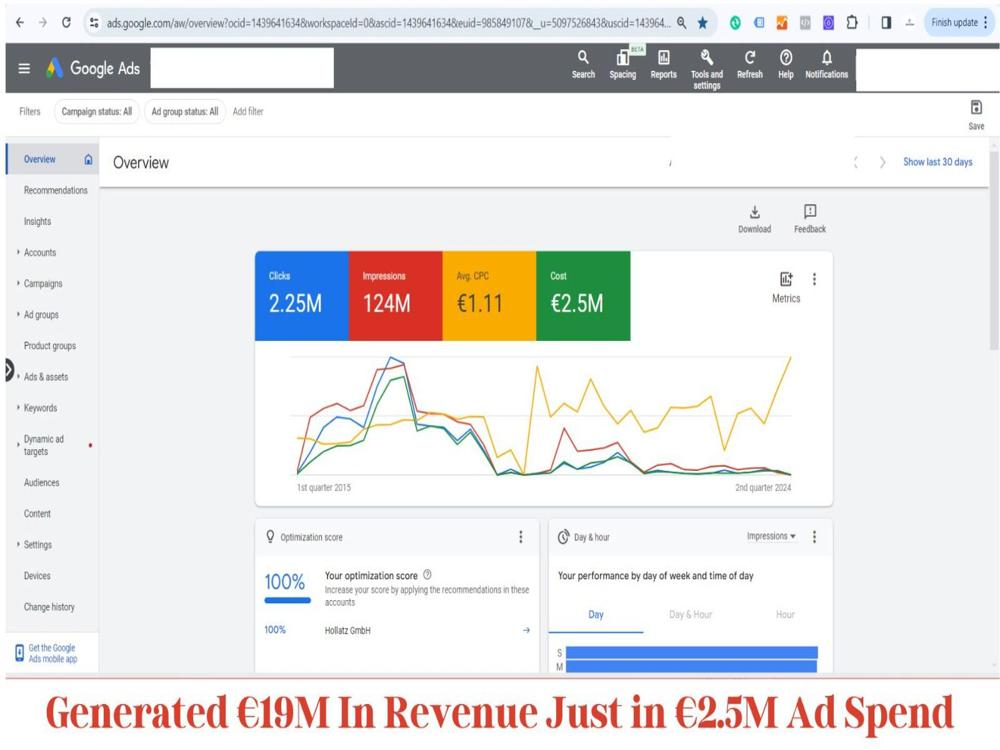Expand the Settings section
Viewport: 1000px width, 750px height.
(18, 544)
